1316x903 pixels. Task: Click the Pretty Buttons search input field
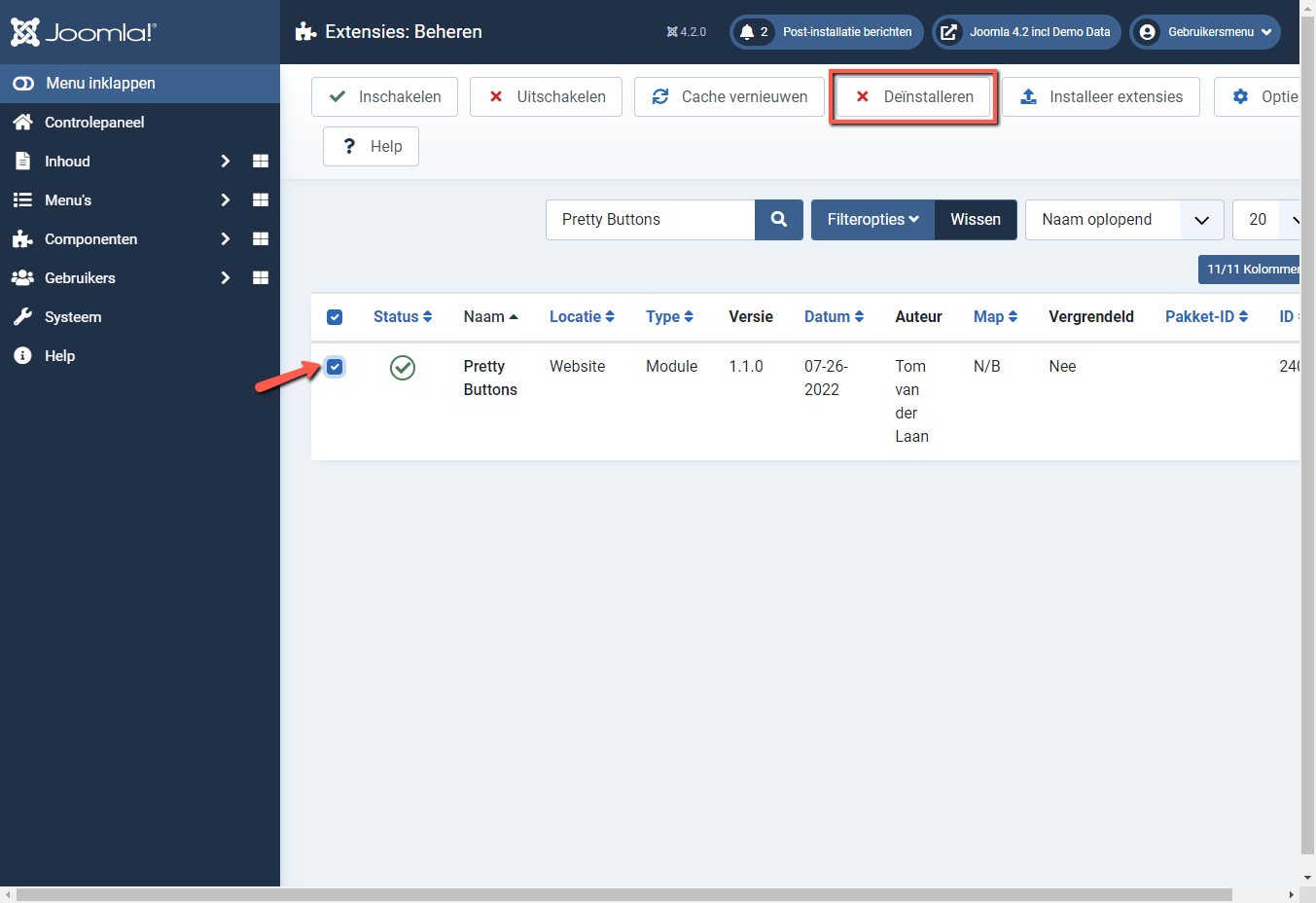649,219
